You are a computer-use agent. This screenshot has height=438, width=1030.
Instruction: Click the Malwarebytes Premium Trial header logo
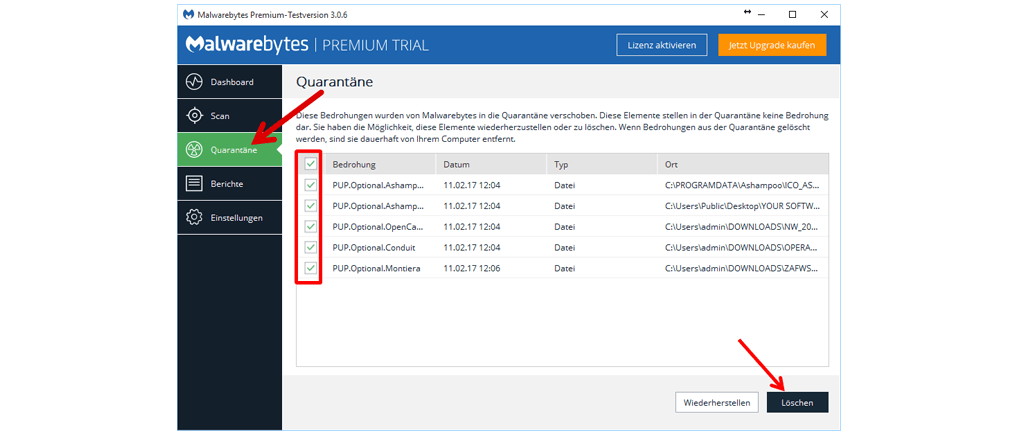(307, 45)
